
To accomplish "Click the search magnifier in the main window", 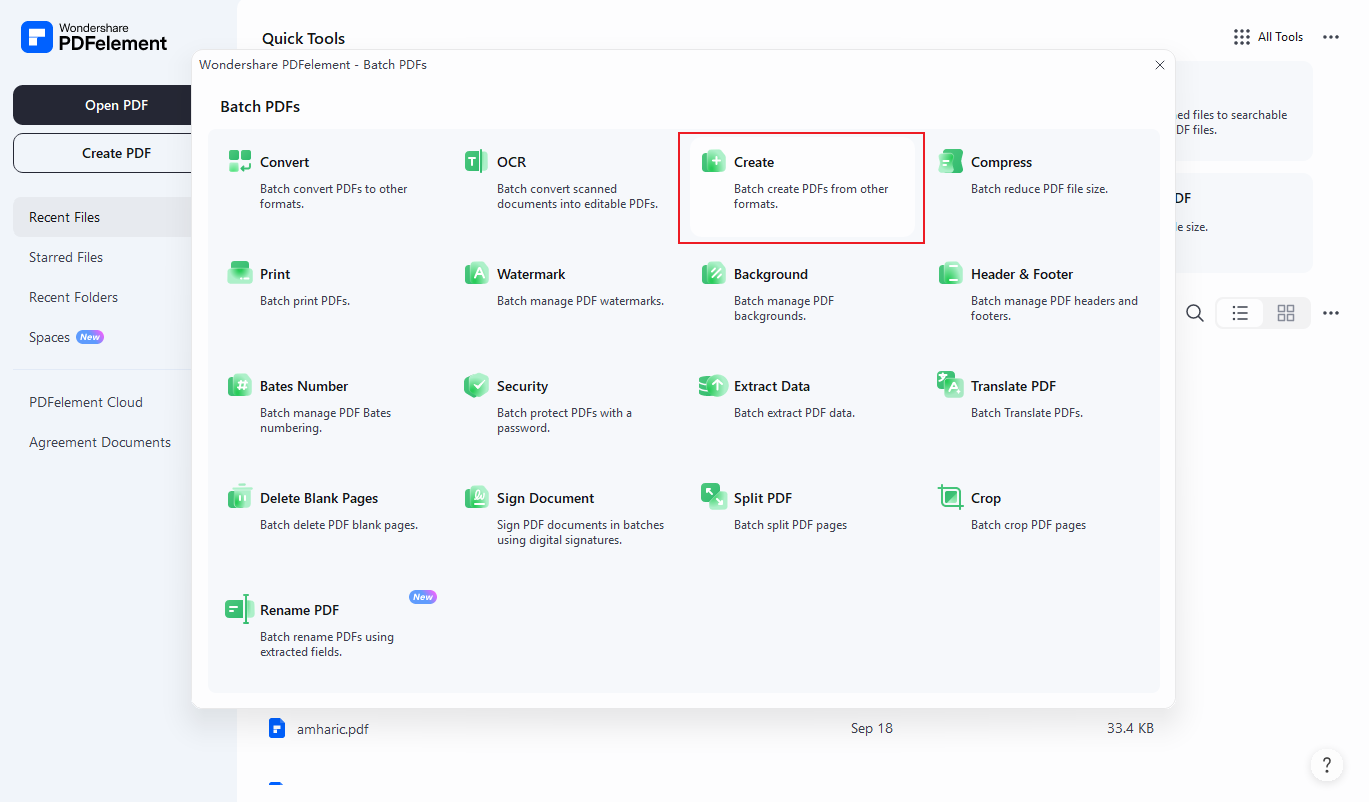I will point(1195,313).
